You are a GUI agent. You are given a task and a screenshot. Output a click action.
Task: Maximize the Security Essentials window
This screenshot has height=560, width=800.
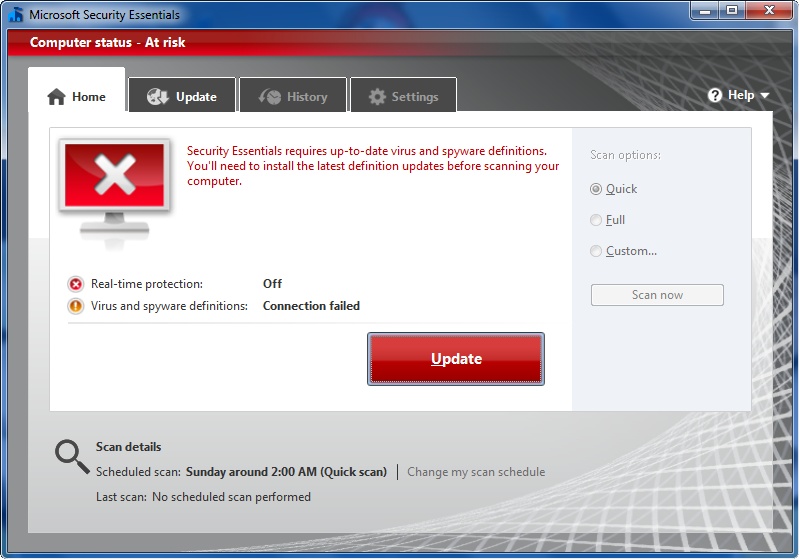[x=732, y=11]
